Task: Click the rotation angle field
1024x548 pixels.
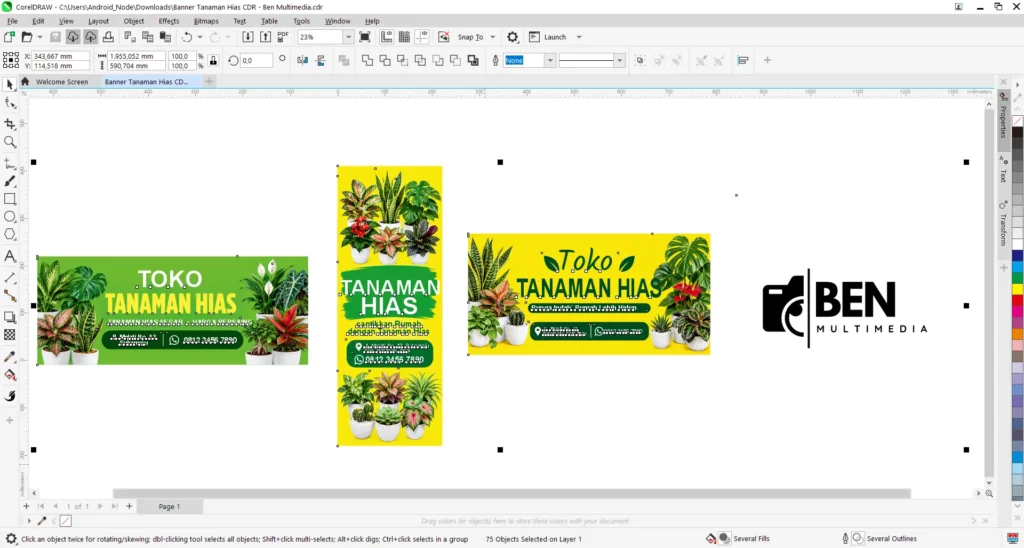Action: (256, 61)
